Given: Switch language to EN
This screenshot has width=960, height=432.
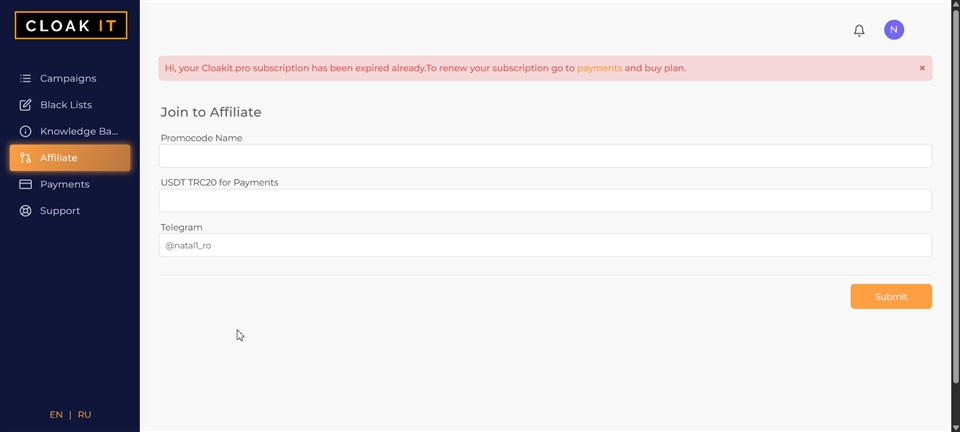Looking at the screenshot, I should (x=56, y=414).
